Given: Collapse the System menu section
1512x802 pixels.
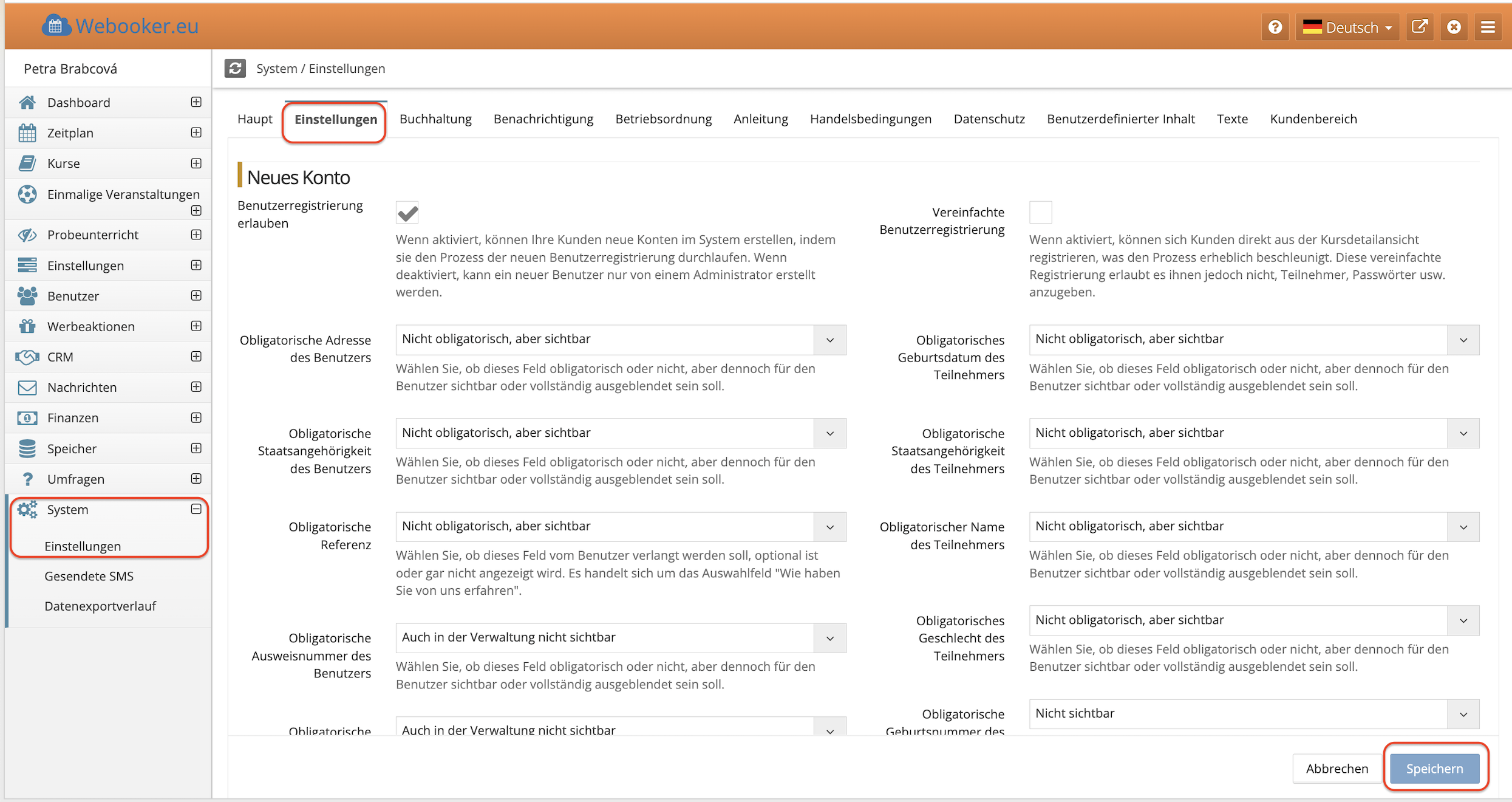Looking at the screenshot, I should pyautogui.click(x=196, y=509).
